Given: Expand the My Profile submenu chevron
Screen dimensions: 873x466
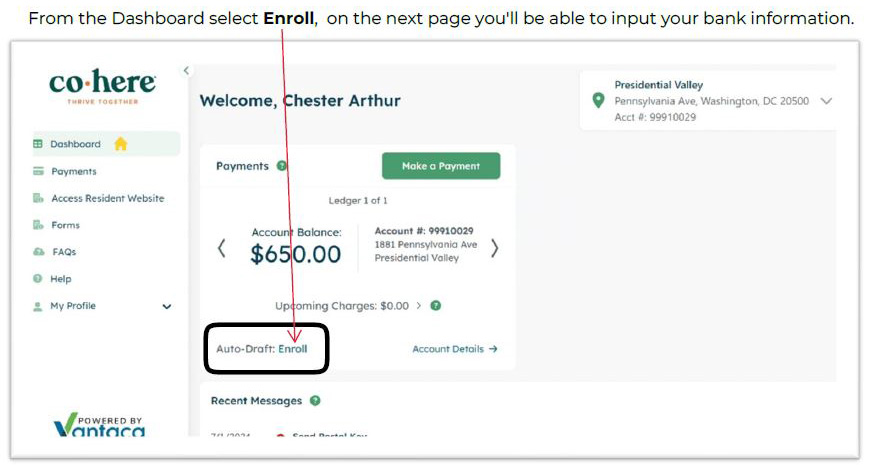Looking at the screenshot, I should [167, 307].
